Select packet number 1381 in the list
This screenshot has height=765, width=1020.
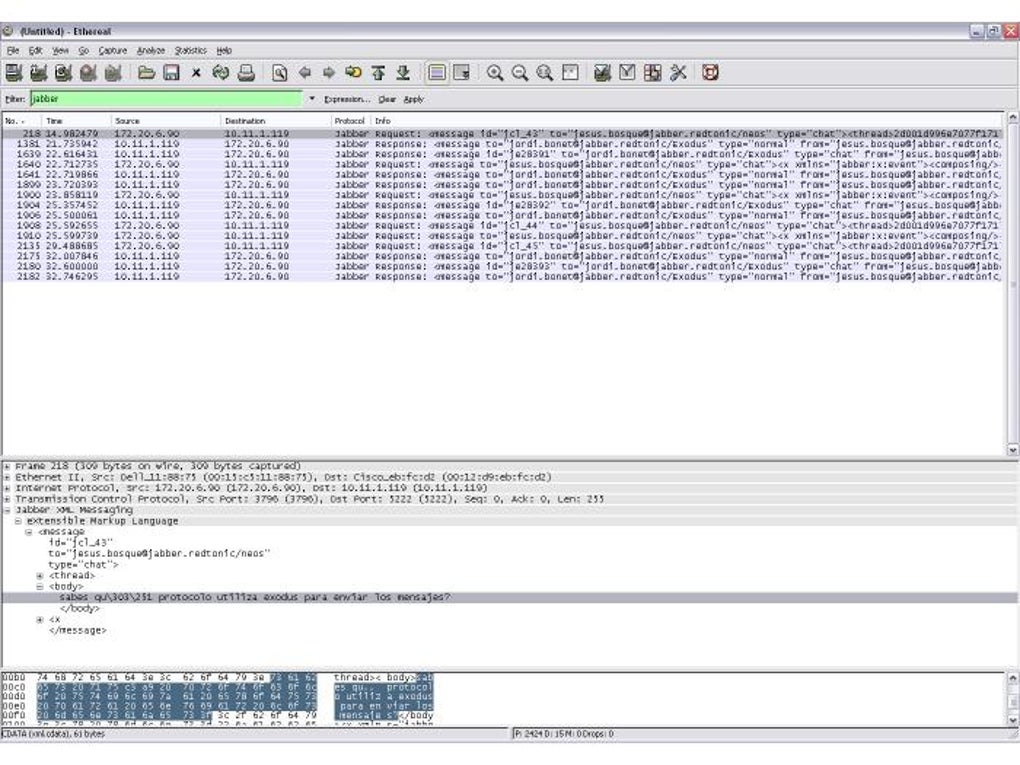click(502, 144)
